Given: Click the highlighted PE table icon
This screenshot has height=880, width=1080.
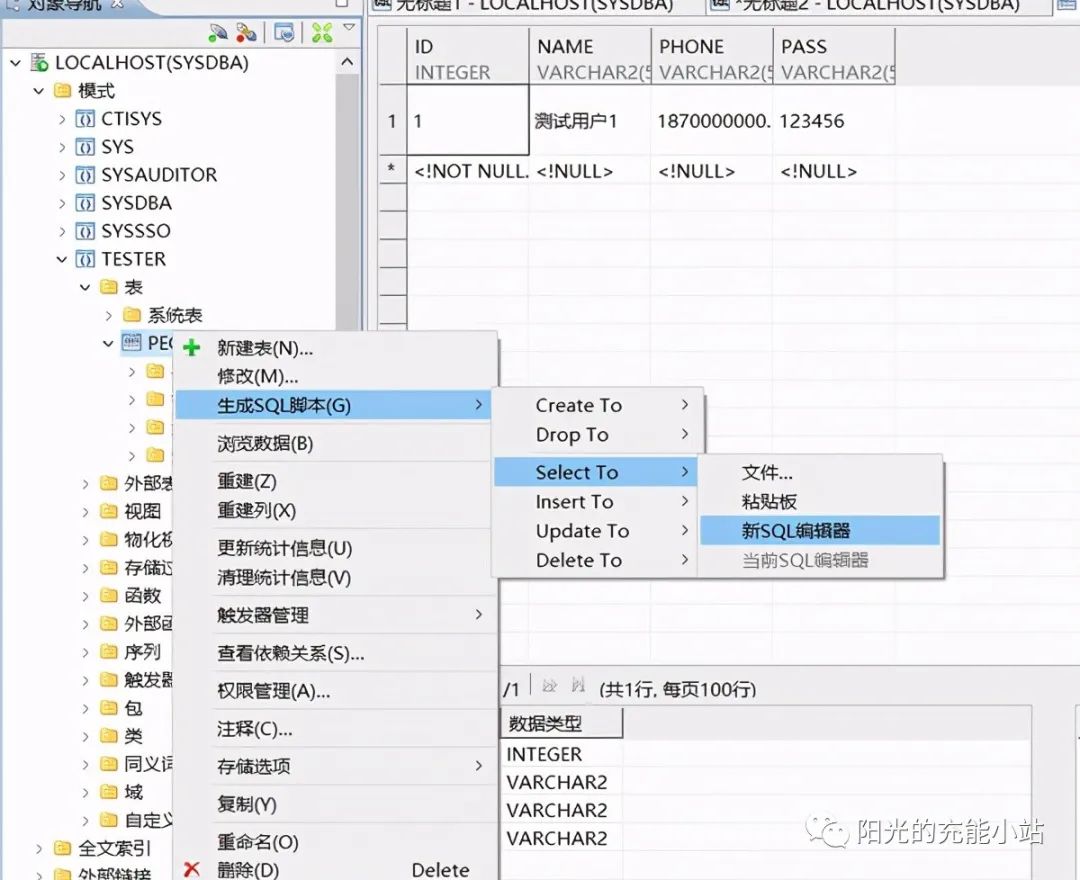Looking at the screenshot, I should [x=131, y=342].
